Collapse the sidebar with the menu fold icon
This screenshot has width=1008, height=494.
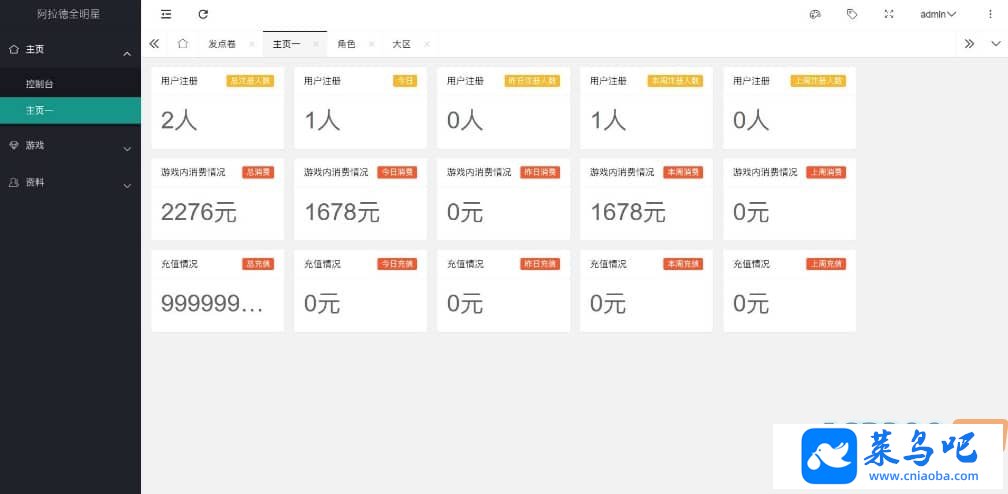(x=166, y=14)
